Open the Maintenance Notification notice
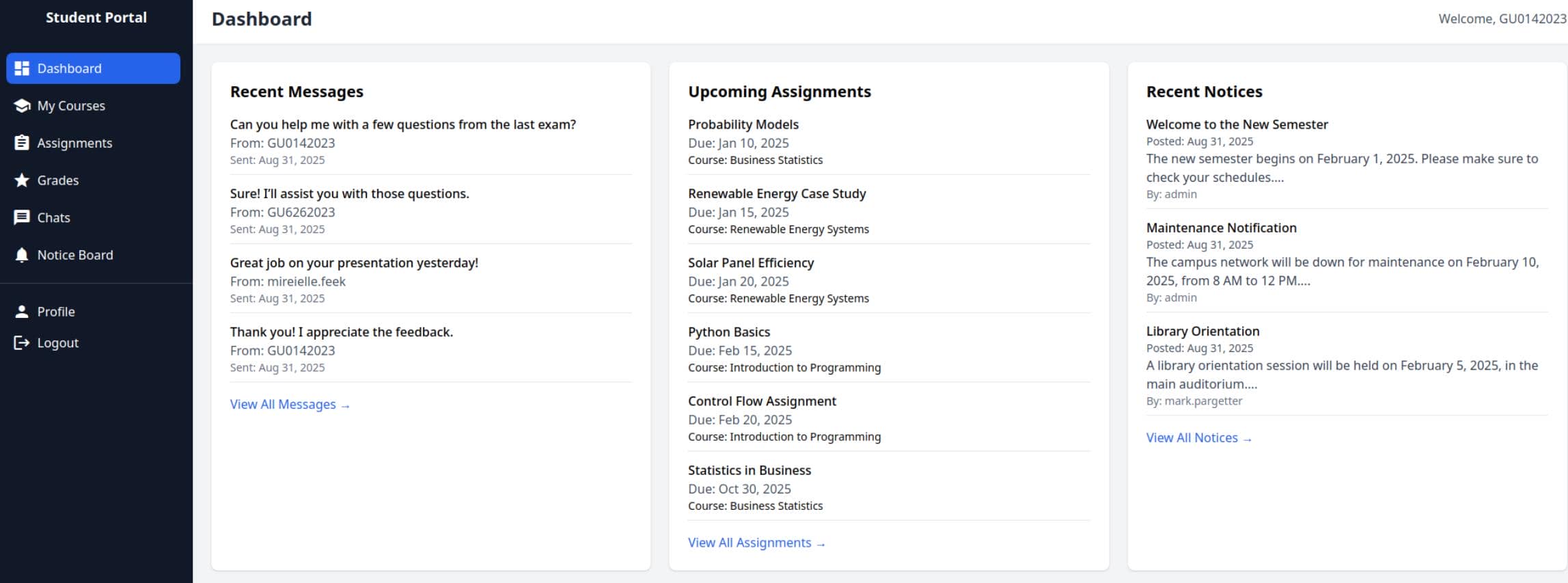The image size is (1568, 583). (1221, 228)
